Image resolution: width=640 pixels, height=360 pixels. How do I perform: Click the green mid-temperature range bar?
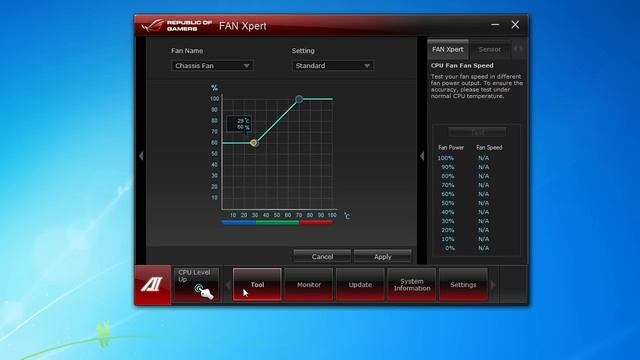click(x=278, y=222)
